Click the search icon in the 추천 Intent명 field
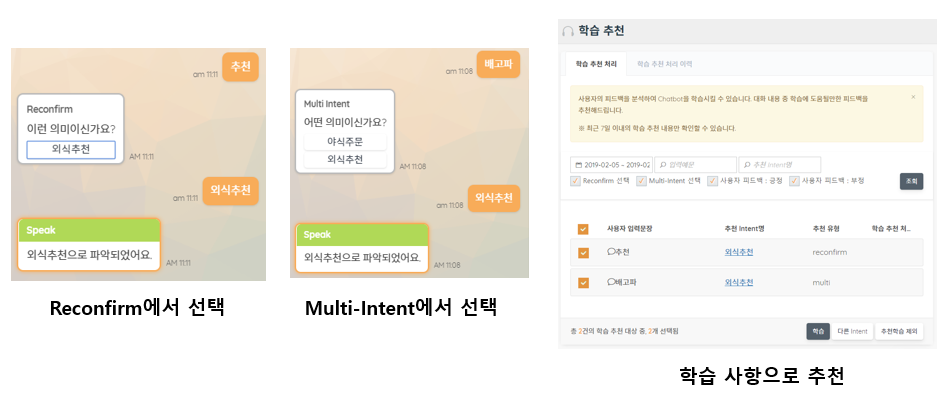The width and height of the screenshot is (945, 395). click(747, 165)
